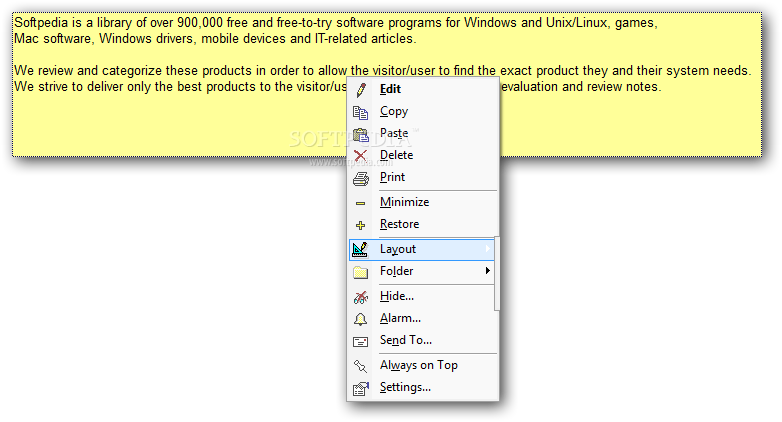Click the Settings icon
This screenshot has height=422, width=782.
coord(361,388)
